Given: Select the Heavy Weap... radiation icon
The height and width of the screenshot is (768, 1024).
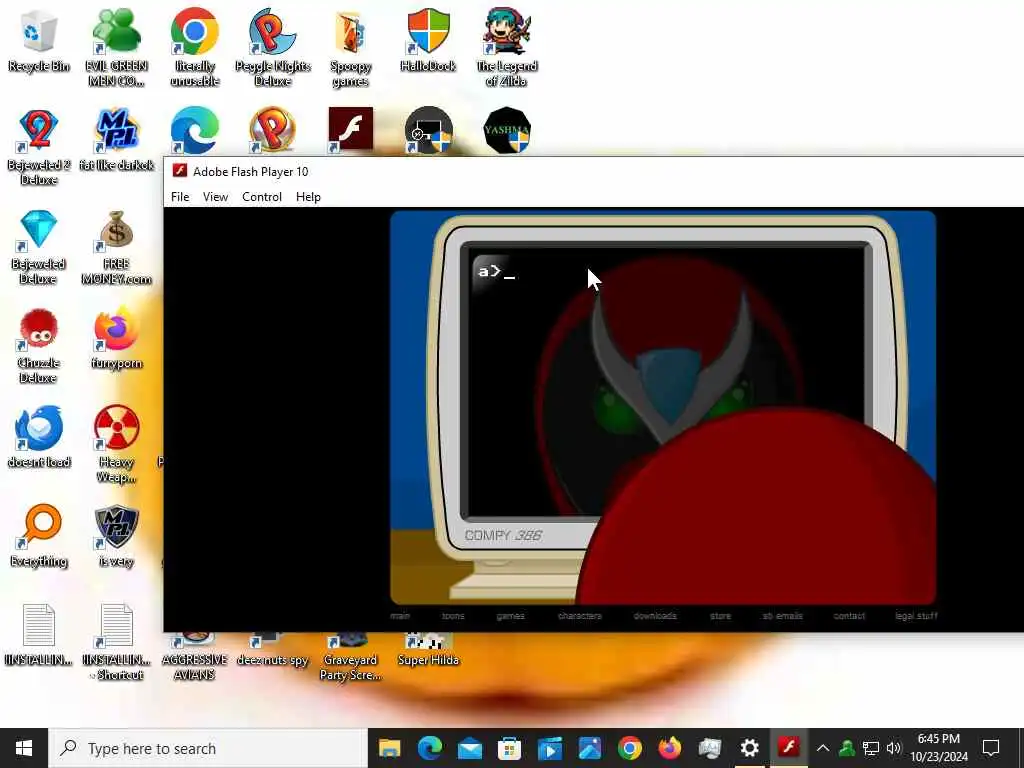Looking at the screenshot, I should point(116,444).
